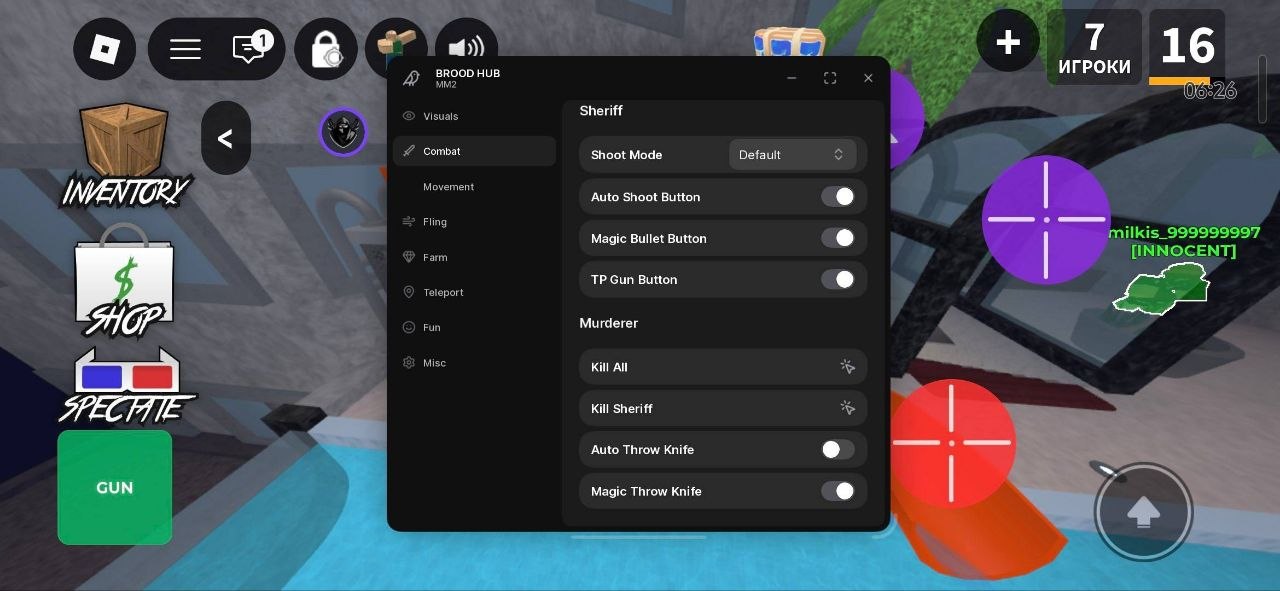This screenshot has height=591, width=1280.
Task: Click the 06:26 round timer
Action: [1210, 91]
